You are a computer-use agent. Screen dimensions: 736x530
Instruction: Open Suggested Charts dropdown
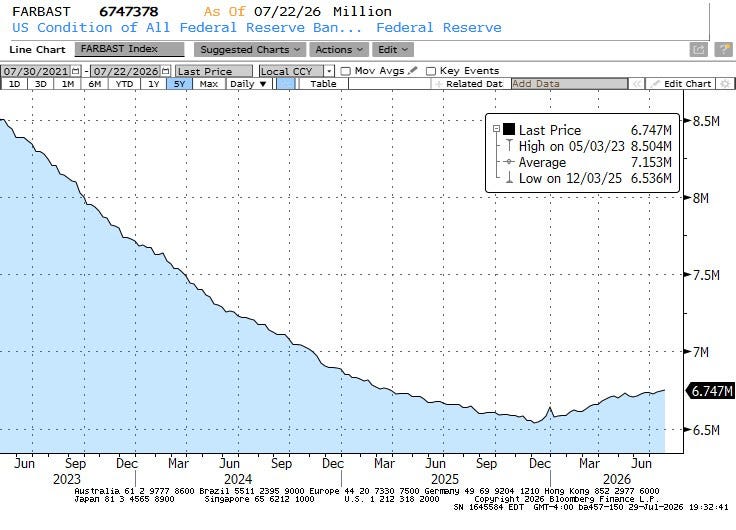(250, 49)
